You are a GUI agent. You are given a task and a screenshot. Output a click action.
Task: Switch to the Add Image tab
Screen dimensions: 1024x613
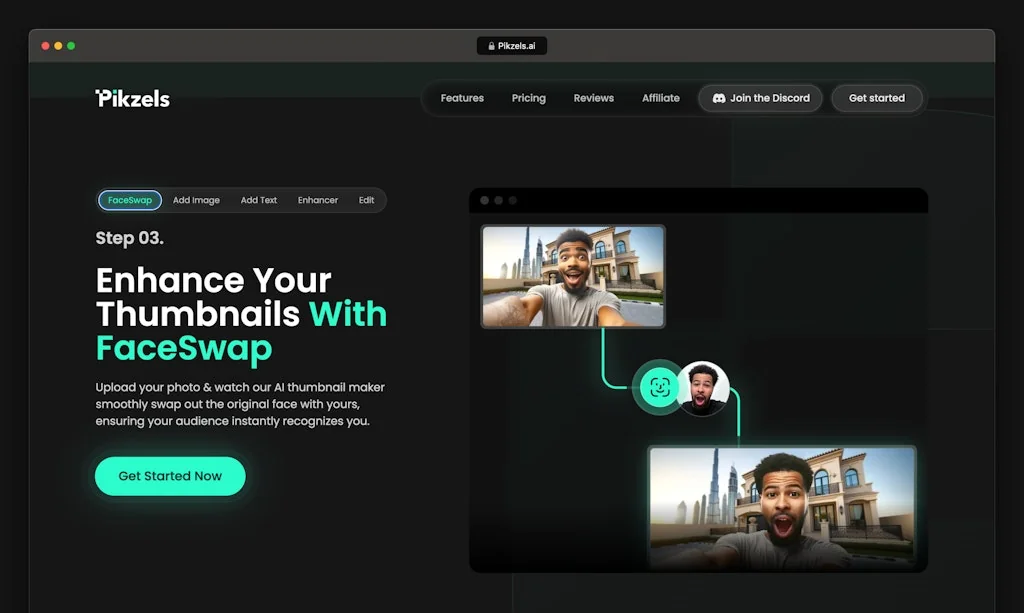196,200
